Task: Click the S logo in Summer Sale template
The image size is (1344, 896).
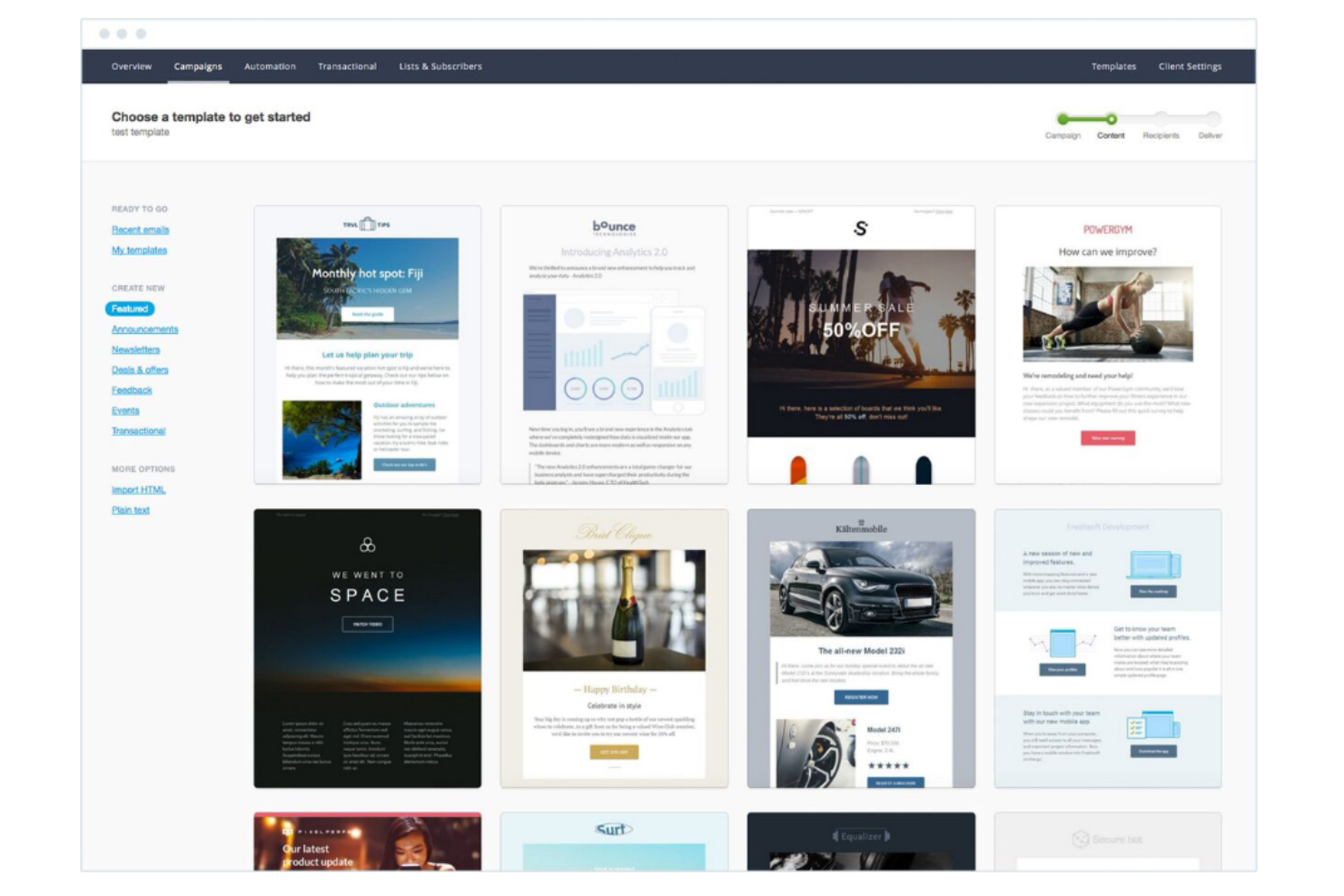Action: point(861,229)
